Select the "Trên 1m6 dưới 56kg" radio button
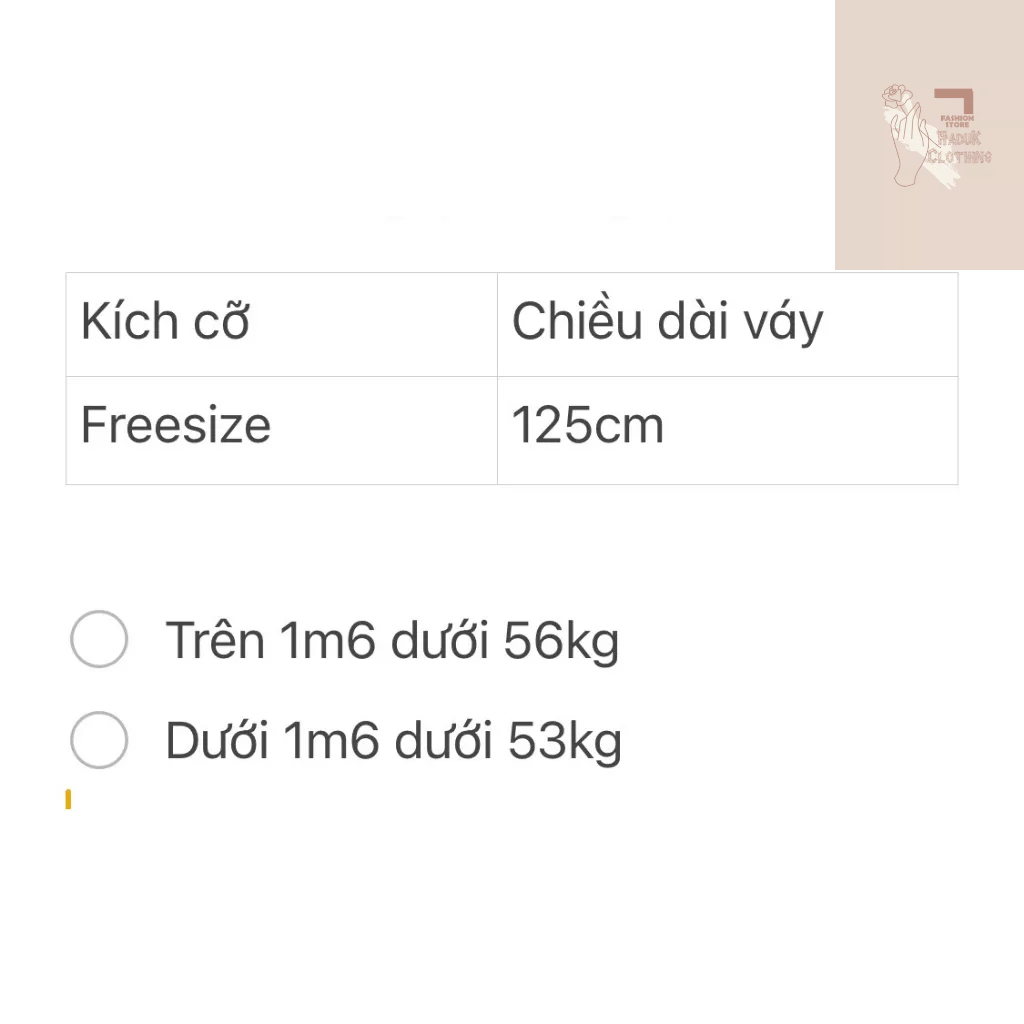 pyautogui.click(x=99, y=639)
